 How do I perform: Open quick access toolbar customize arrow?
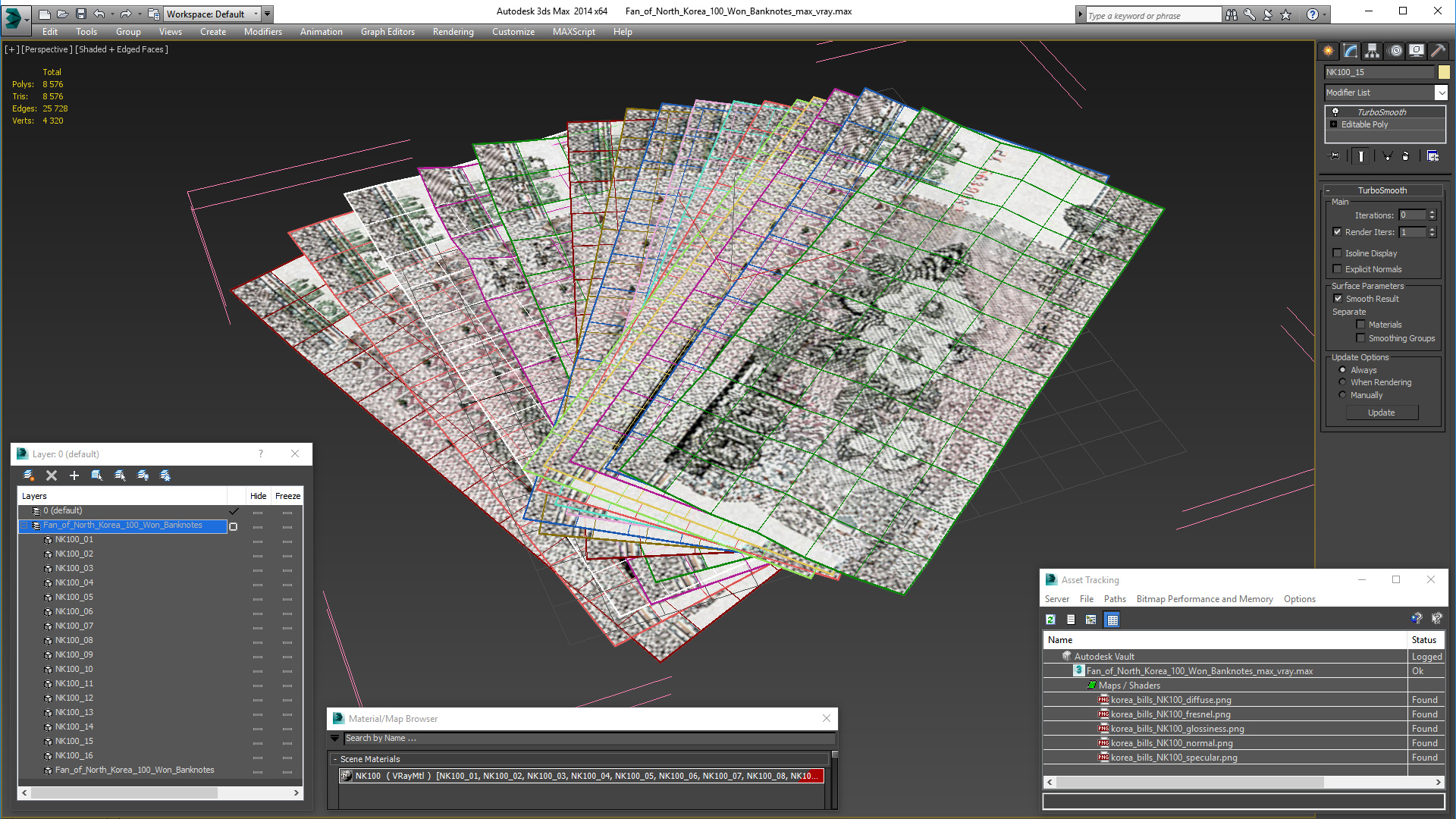point(268,14)
